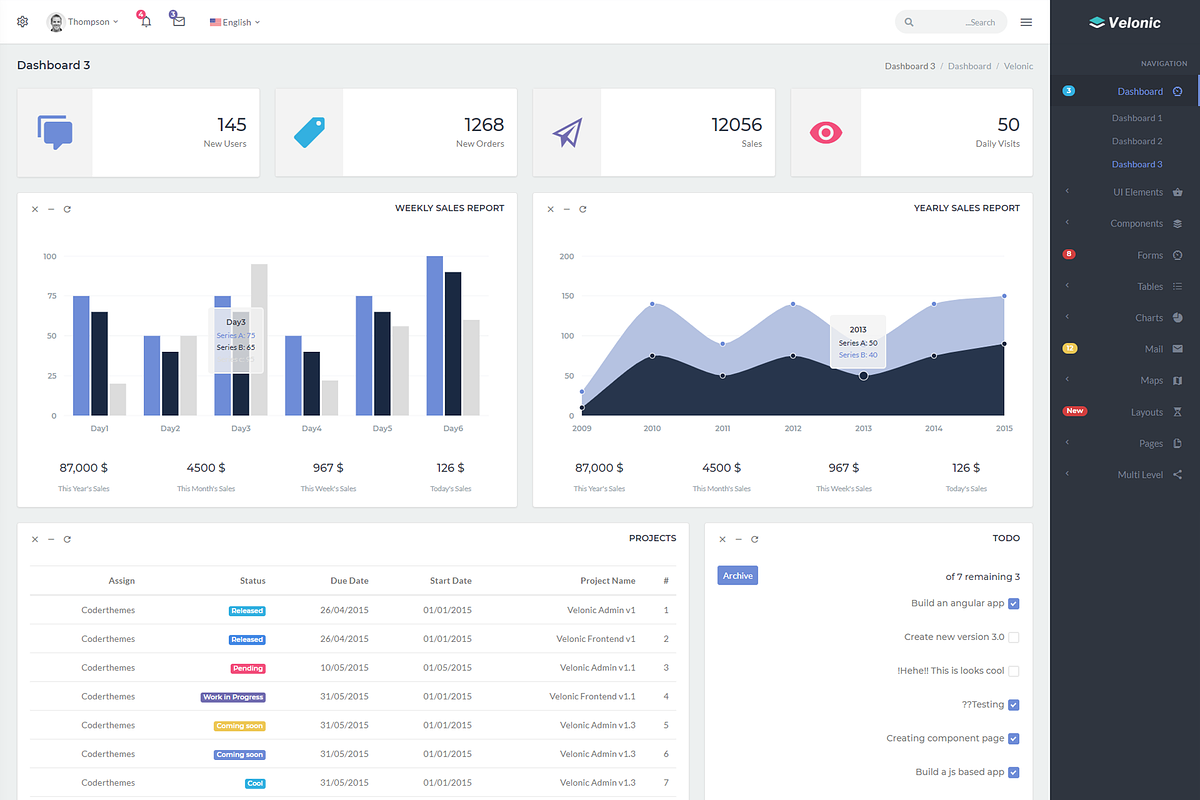Screen dimensions: 1200x800
Task: Open the English language dropdown
Action: coord(234,21)
